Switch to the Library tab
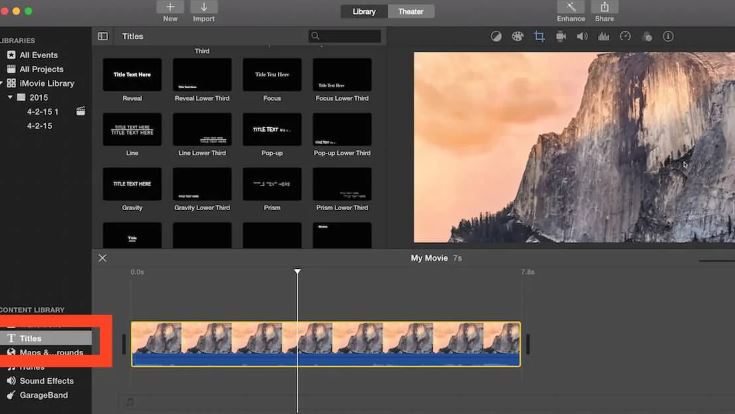The width and height of the screenshot is (735, 414). tap(364, 11)
